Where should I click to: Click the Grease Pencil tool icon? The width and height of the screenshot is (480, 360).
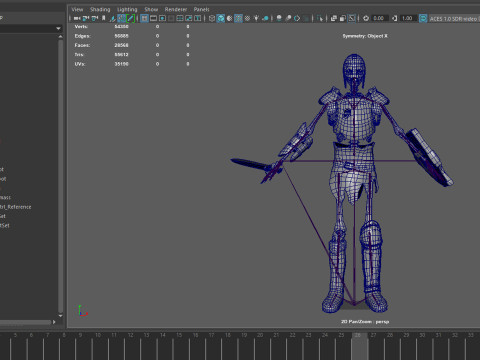click(x=131, y=18)
